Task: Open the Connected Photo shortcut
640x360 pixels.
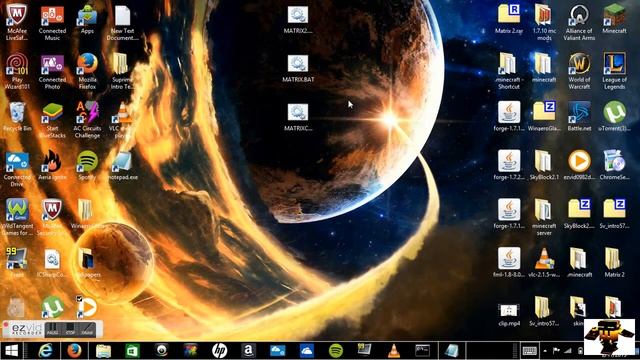Action: tap(52, 71)
